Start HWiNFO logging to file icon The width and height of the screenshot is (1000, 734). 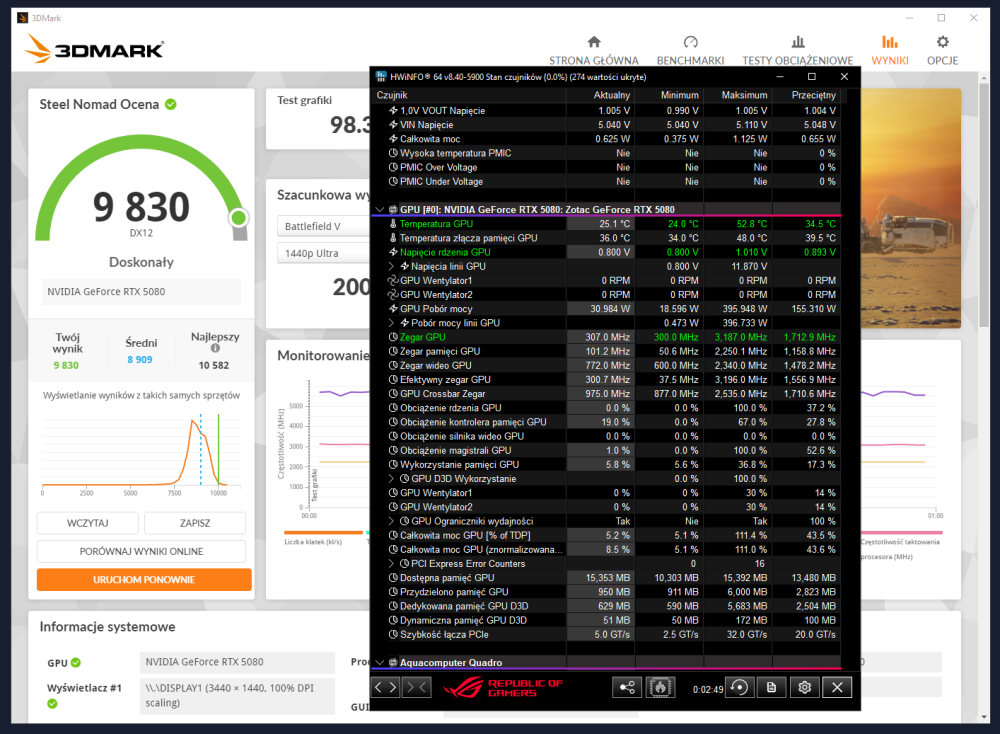click(x=772, y=687)
